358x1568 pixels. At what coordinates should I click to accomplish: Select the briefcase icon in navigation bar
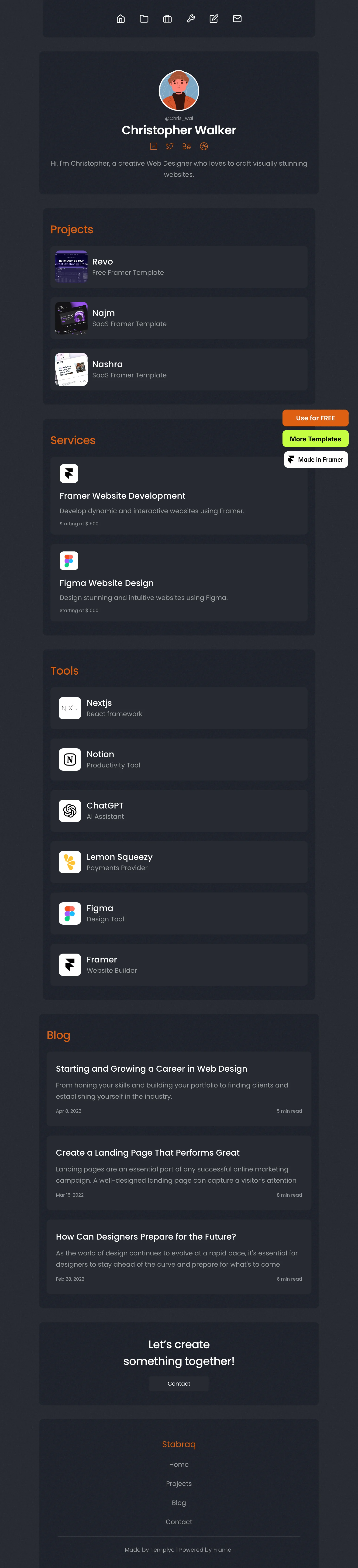tap(167, 19)
